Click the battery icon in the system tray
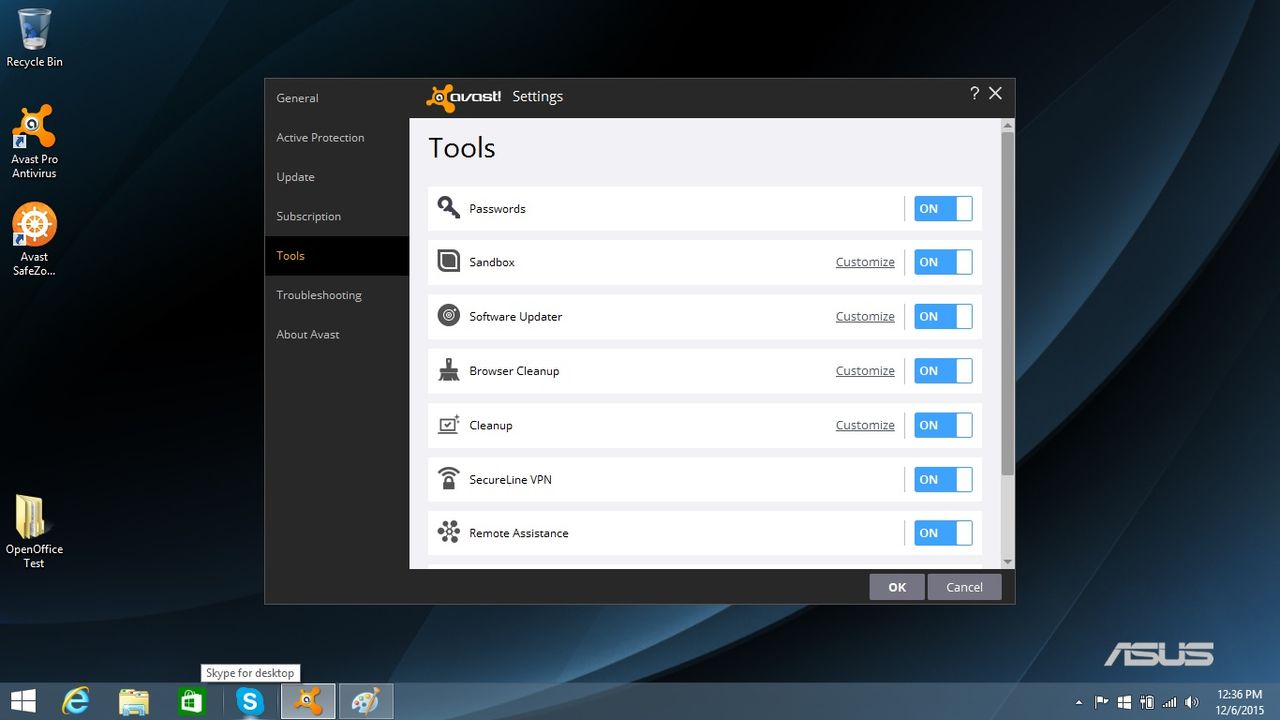This screenshot has height=720, width=1280. click(x=1147, y=702)
